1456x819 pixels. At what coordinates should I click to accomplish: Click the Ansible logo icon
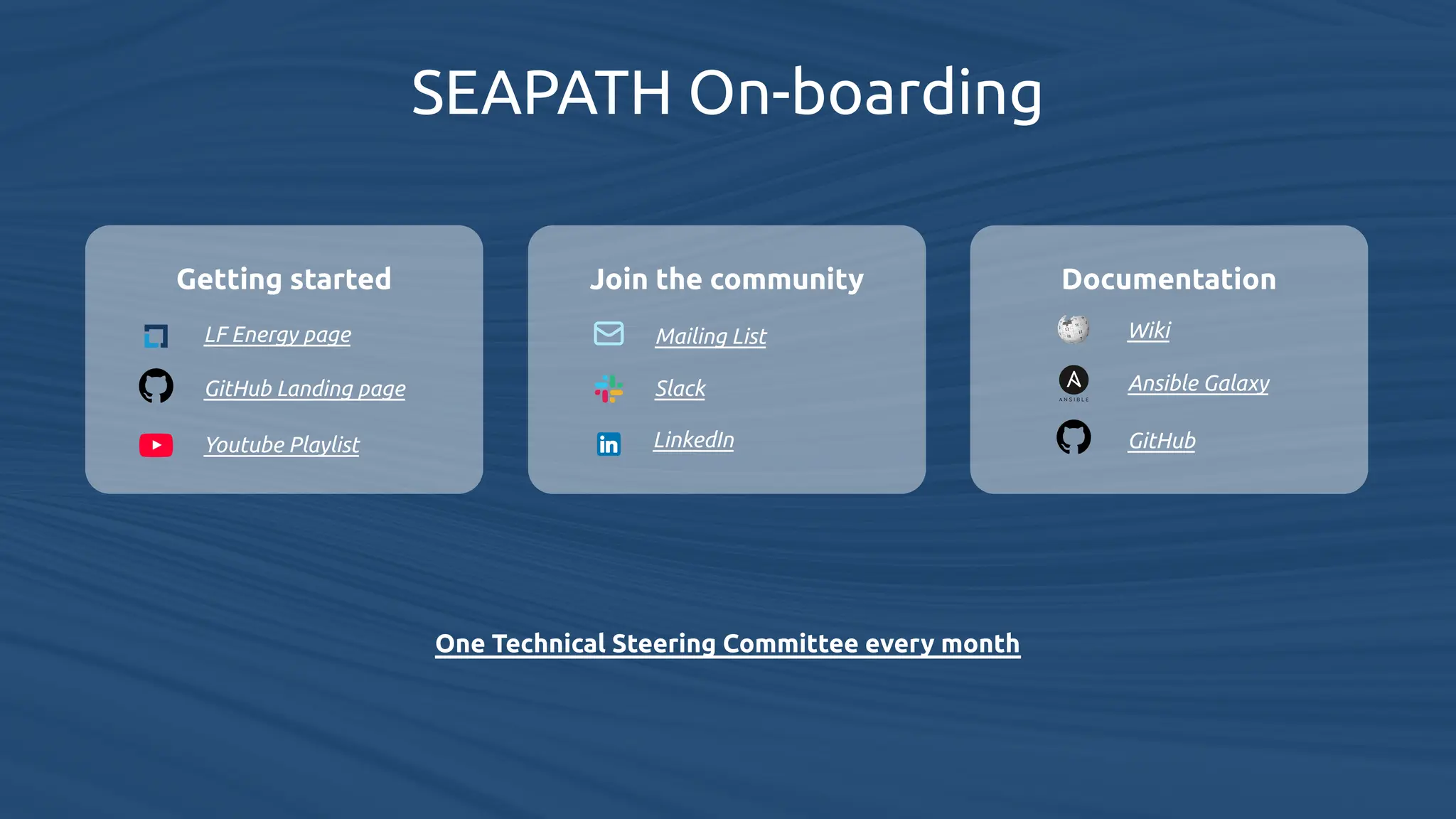[x=1074, y=383]
